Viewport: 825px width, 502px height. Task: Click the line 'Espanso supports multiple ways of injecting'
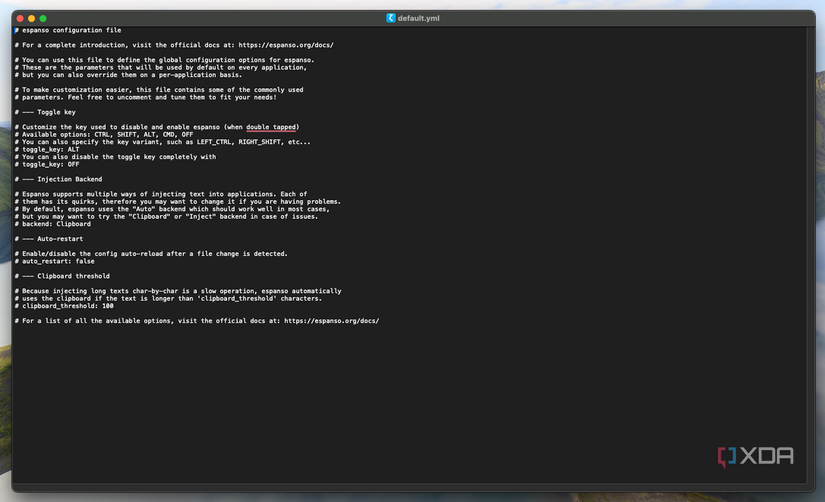click(161, 194)
